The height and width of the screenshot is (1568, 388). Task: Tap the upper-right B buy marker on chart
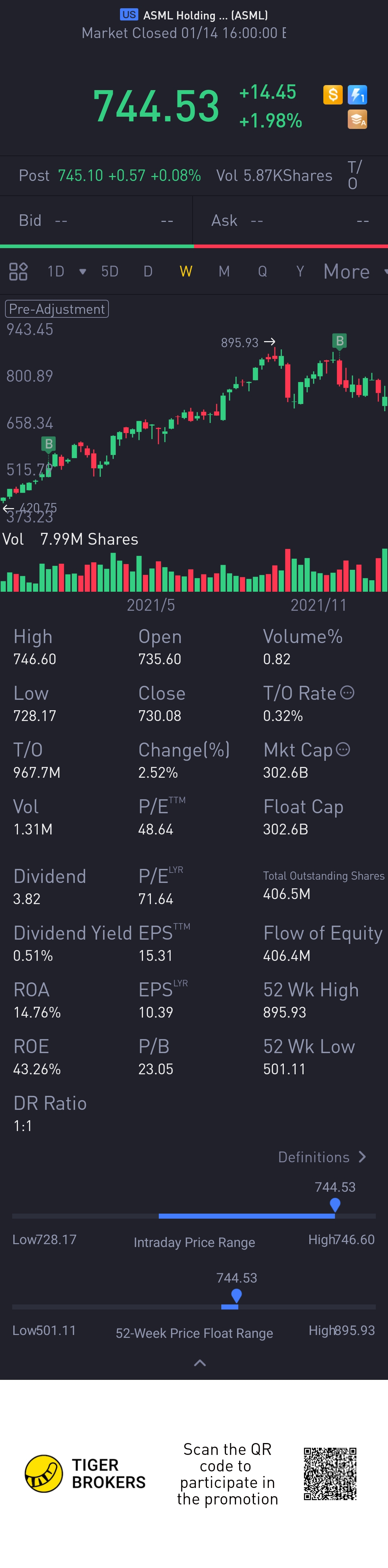339,341
